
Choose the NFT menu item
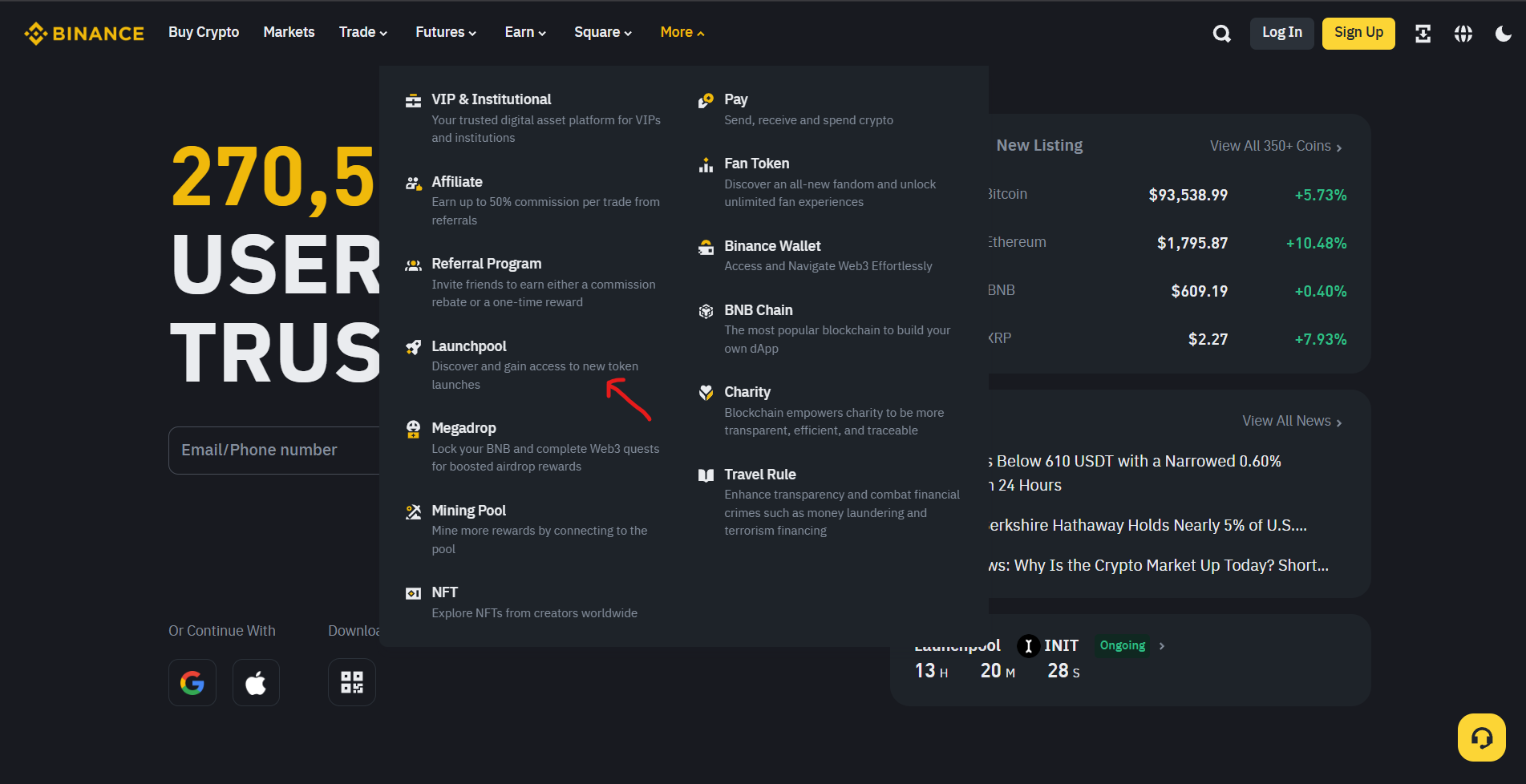pyautogui.click(x=444, y=592)
